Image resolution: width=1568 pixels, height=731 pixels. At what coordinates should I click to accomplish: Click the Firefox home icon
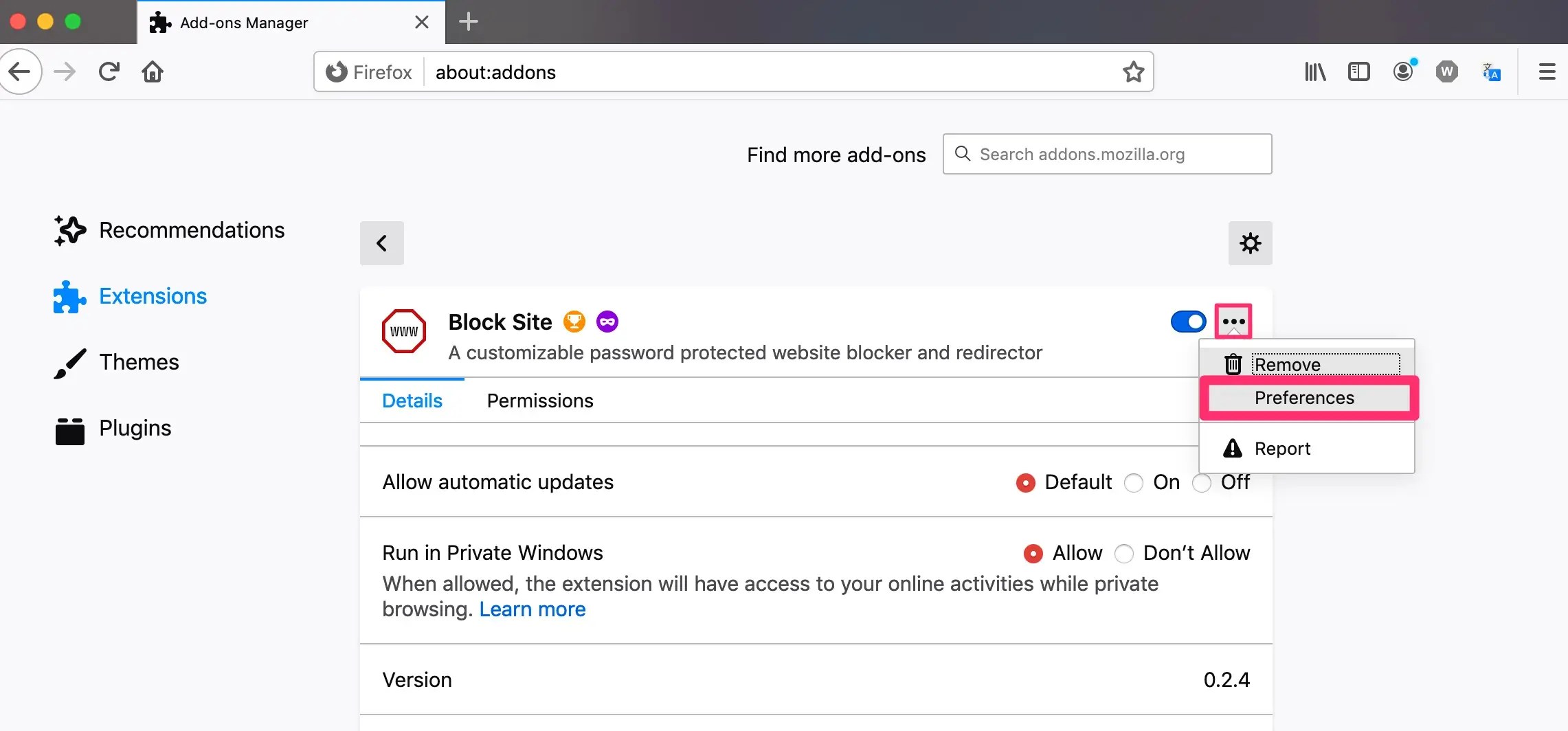[x=153, y=71]
